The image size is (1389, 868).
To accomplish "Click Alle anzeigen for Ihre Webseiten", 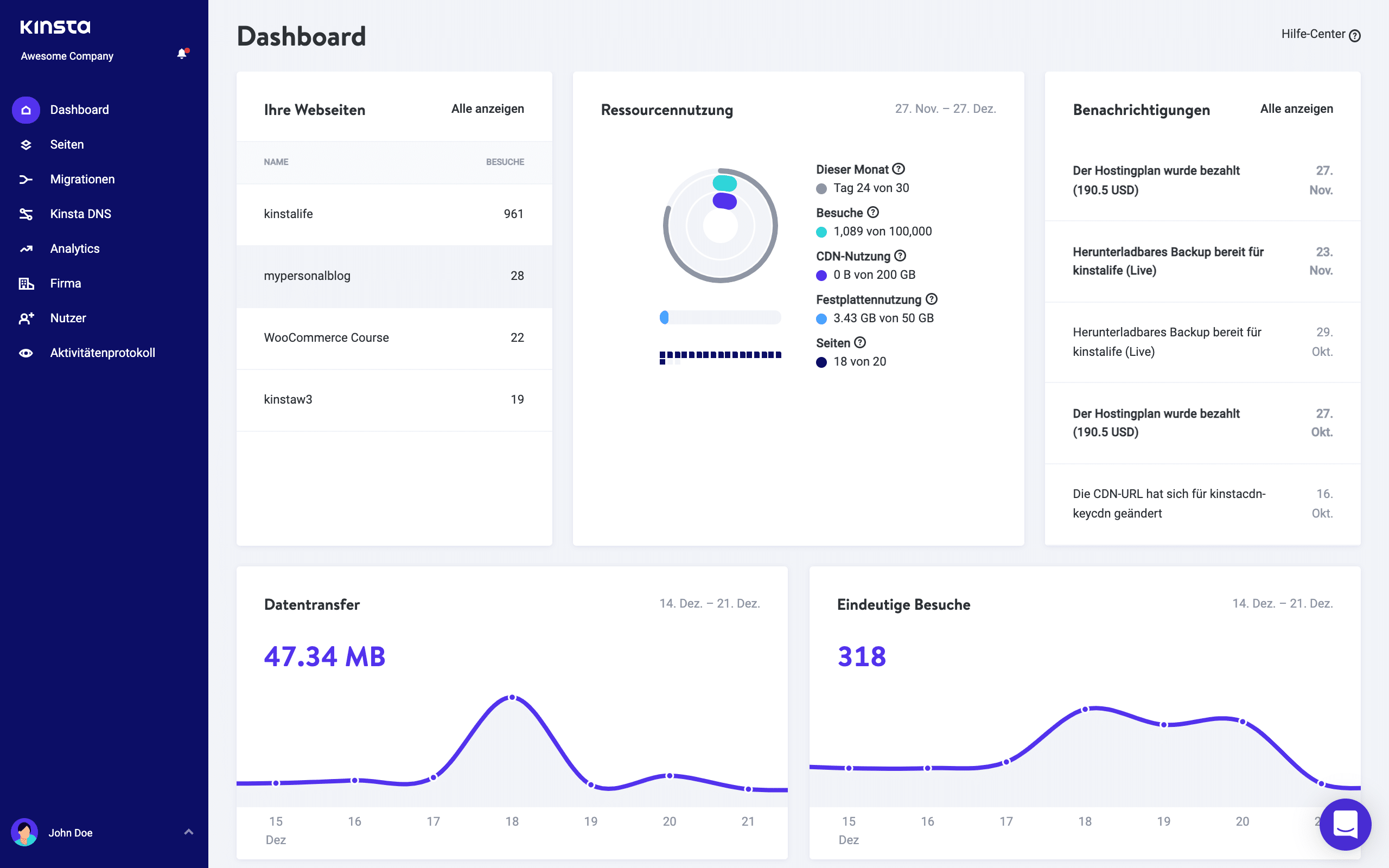I will 487,108.
